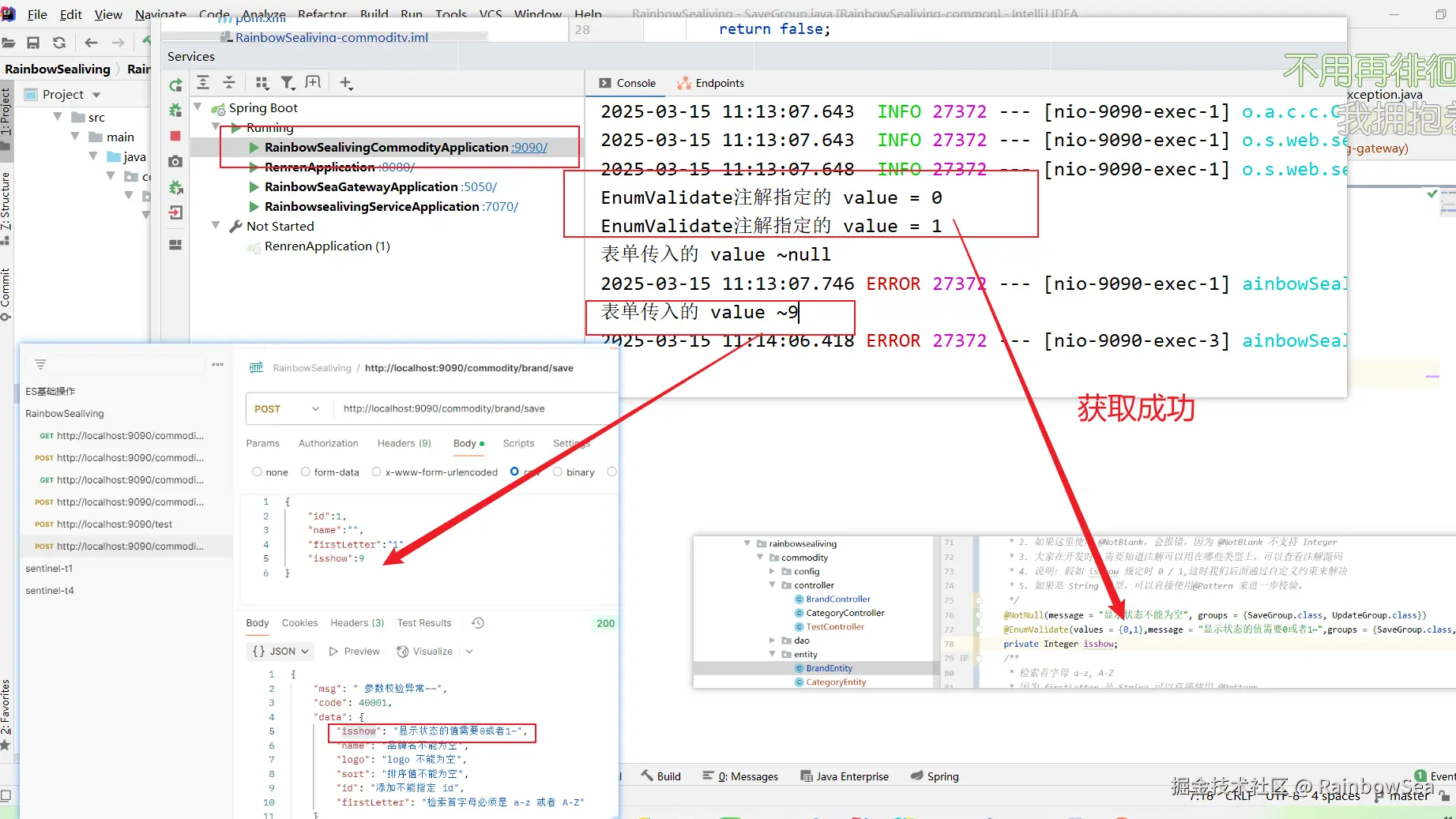
Task: Collapse the src folder in Project tree
Action: pyautogui.click(x=58, y=117)
